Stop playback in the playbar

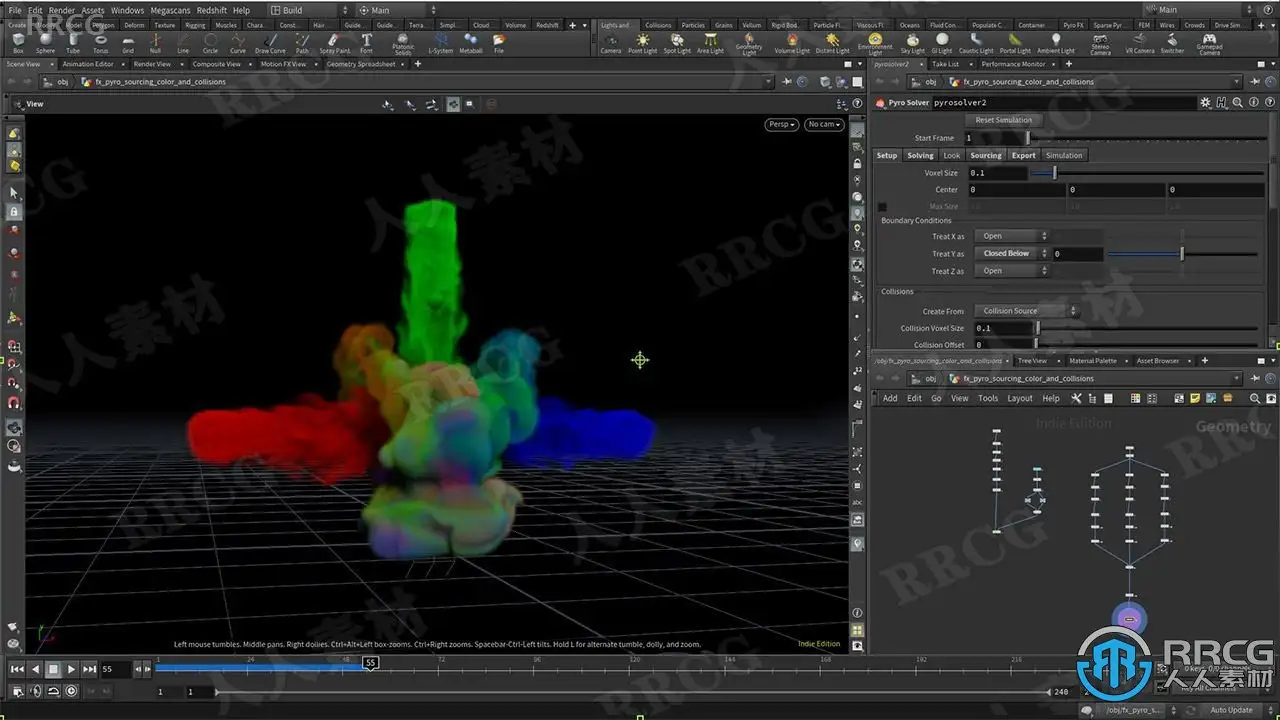54,669
